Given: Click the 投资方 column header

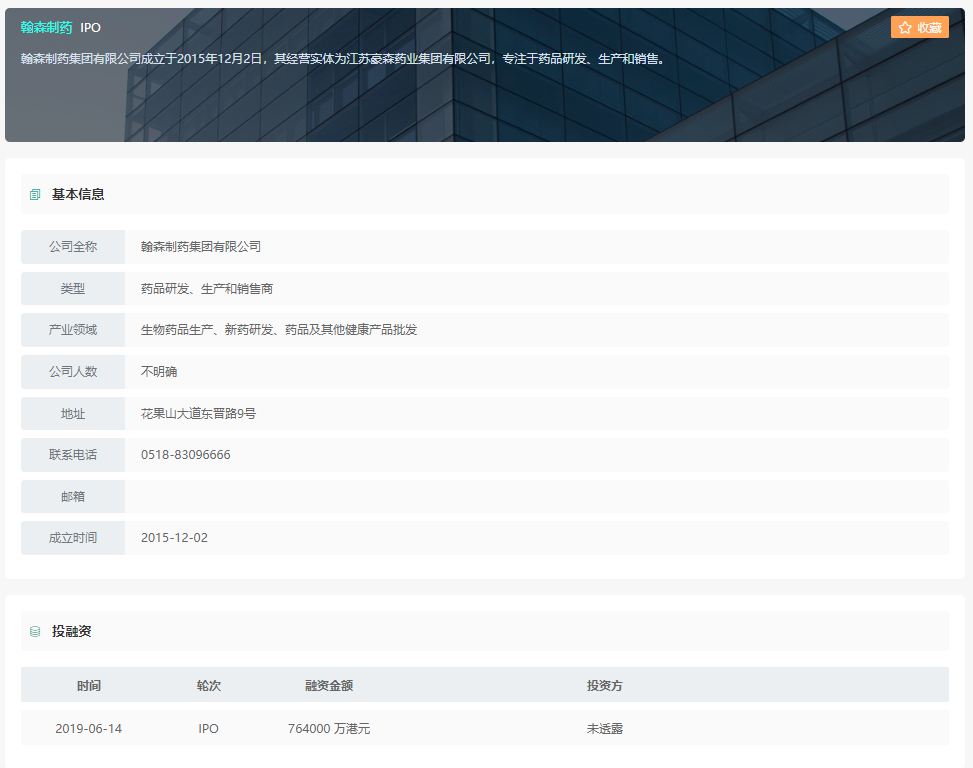Looking at the screenshot, I should tap(604, 685).
